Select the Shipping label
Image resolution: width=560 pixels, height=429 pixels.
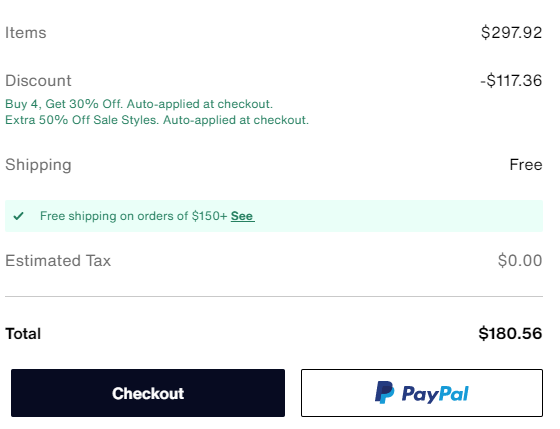click(x=38, y=165)
